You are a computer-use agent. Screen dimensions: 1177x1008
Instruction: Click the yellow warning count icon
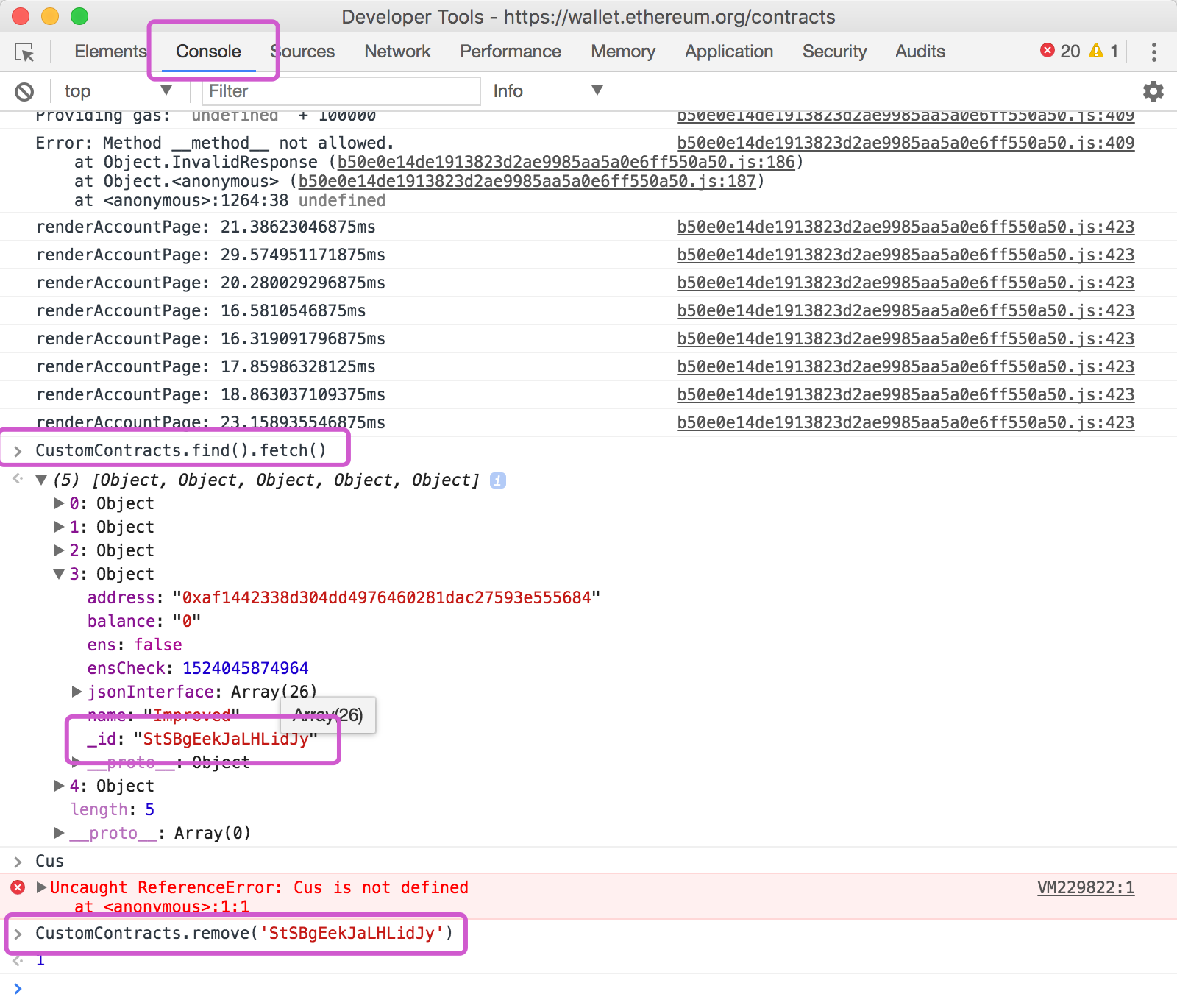click(1096, 50)
